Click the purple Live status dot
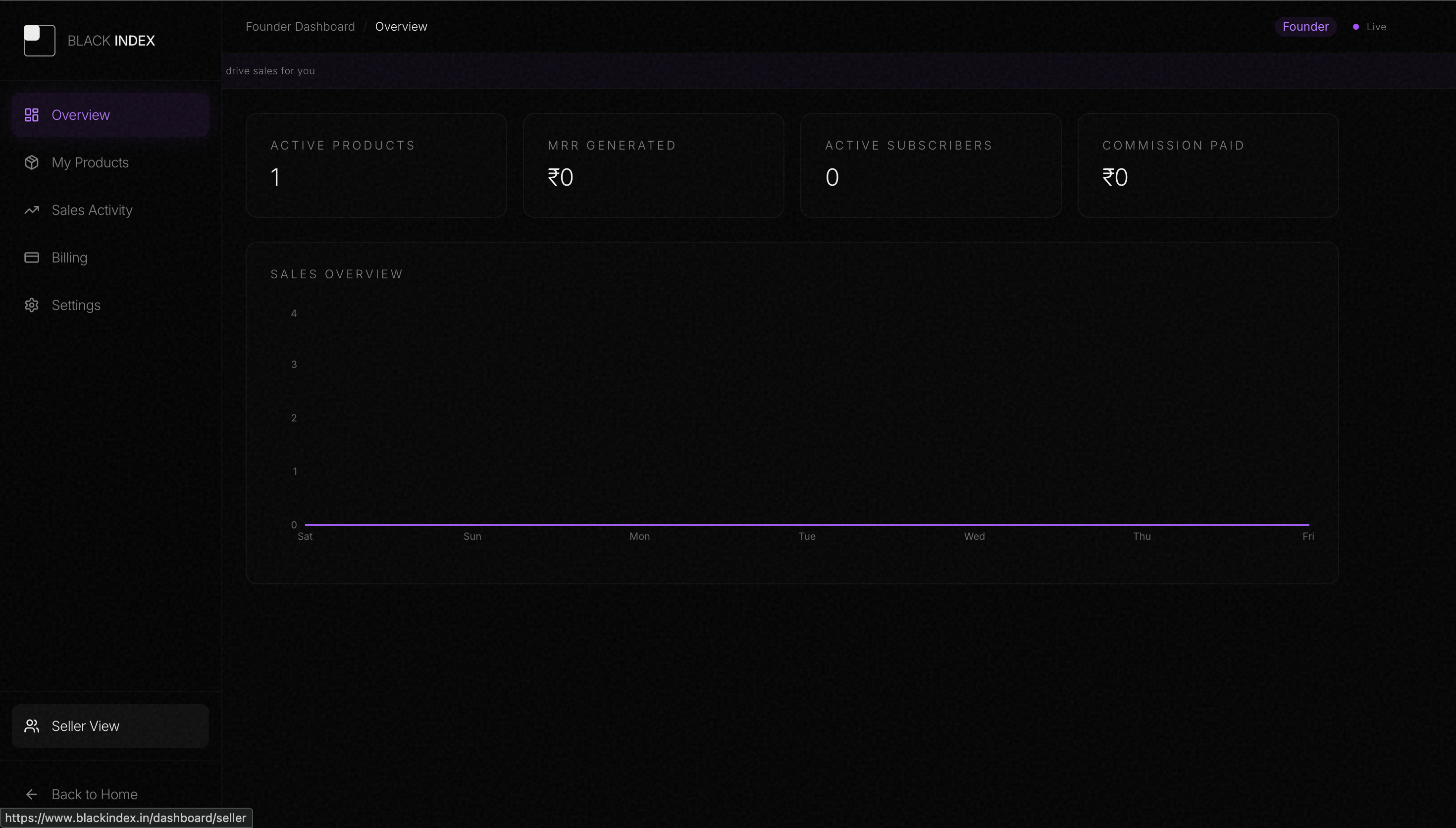This screenshot has height=828, width=1456. pyautogui.click(x=1356, y=27)
